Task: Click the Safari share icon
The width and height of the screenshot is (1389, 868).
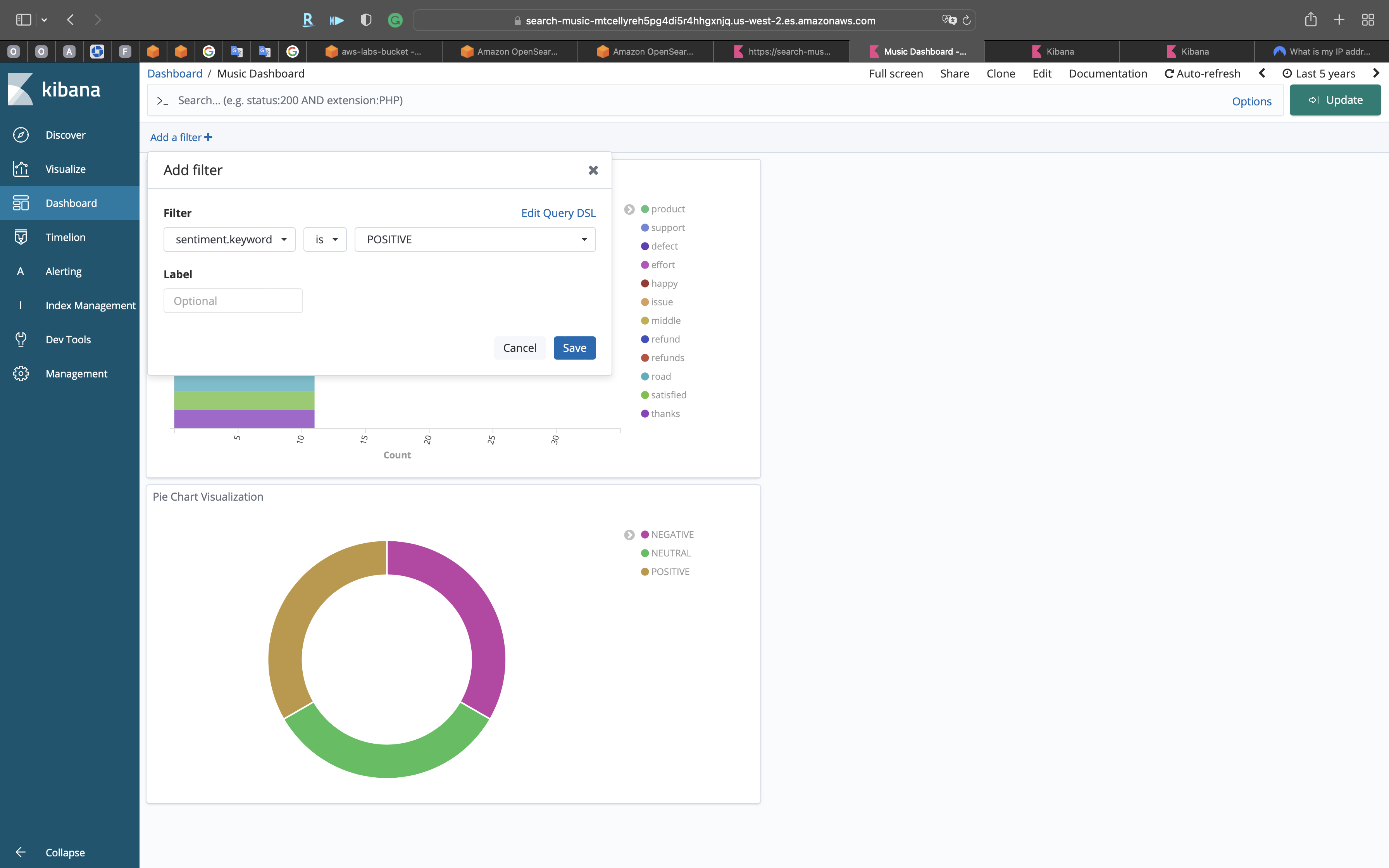Action: tap(1310, 20)
